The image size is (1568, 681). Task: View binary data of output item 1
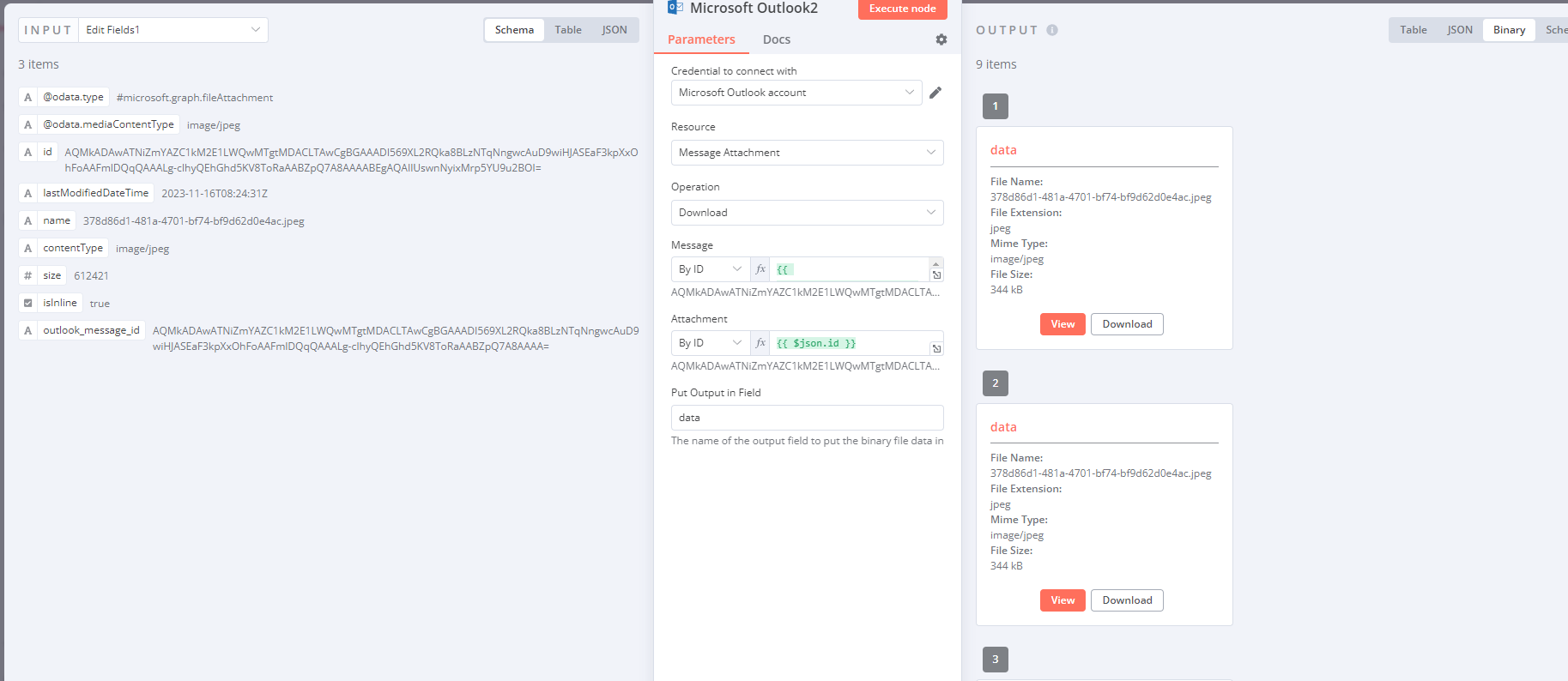coord(1062,324)
